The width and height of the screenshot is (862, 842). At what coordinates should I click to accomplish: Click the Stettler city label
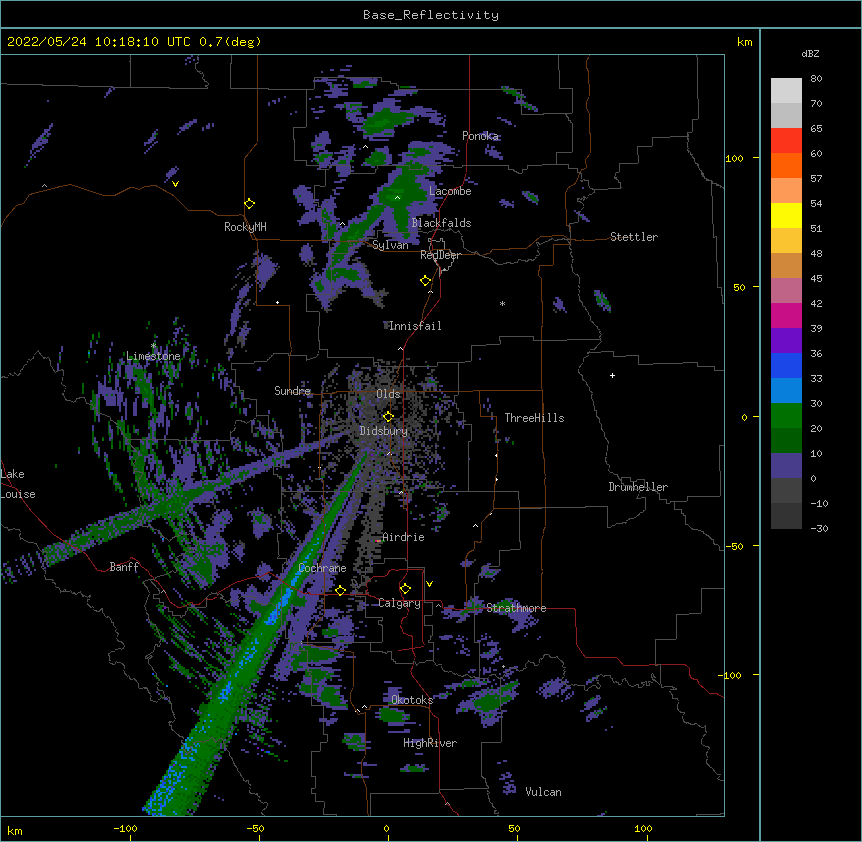(x=634, y=237)
